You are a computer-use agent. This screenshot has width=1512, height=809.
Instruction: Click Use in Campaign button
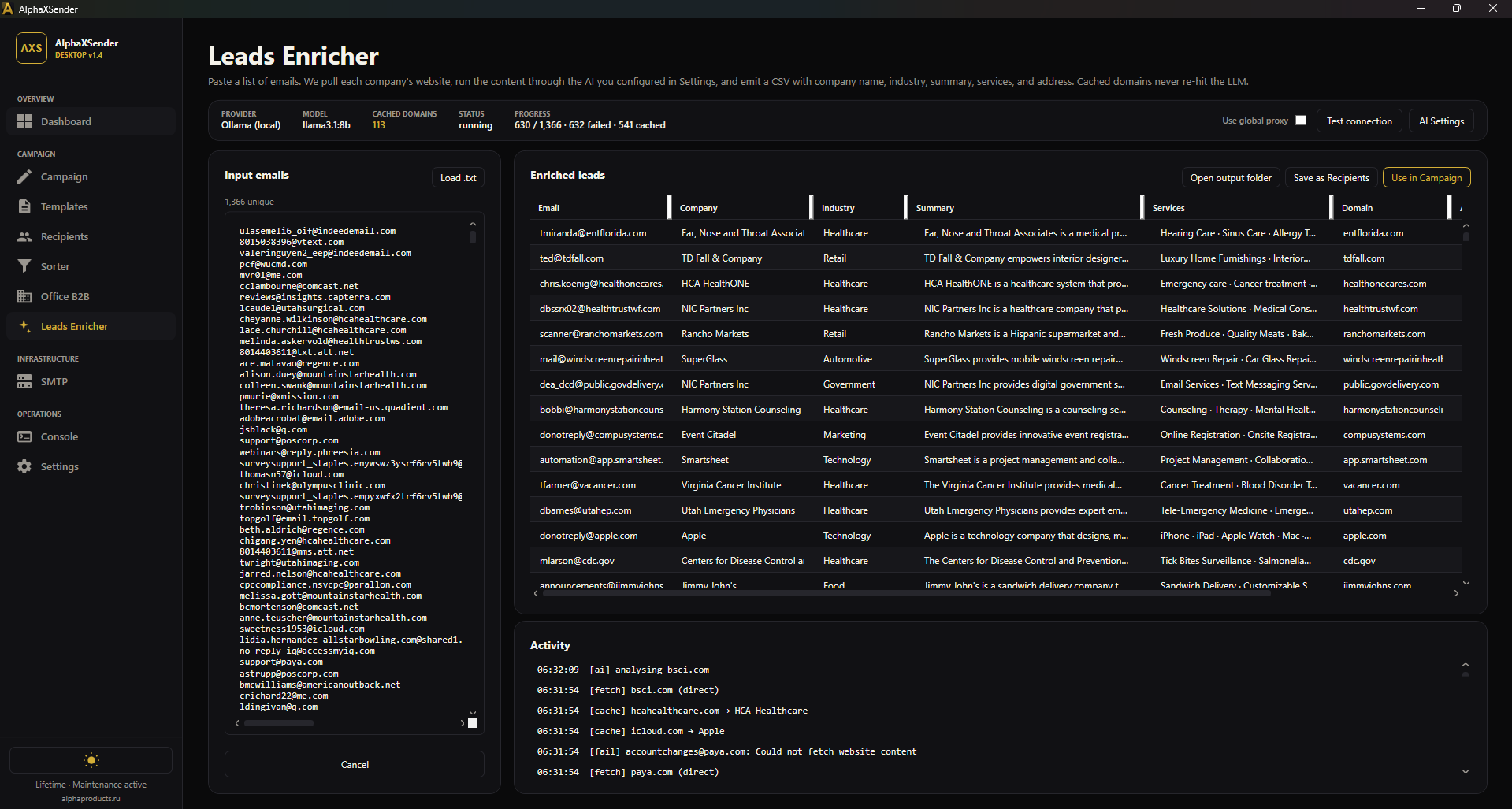click(x=1426, y=177)
